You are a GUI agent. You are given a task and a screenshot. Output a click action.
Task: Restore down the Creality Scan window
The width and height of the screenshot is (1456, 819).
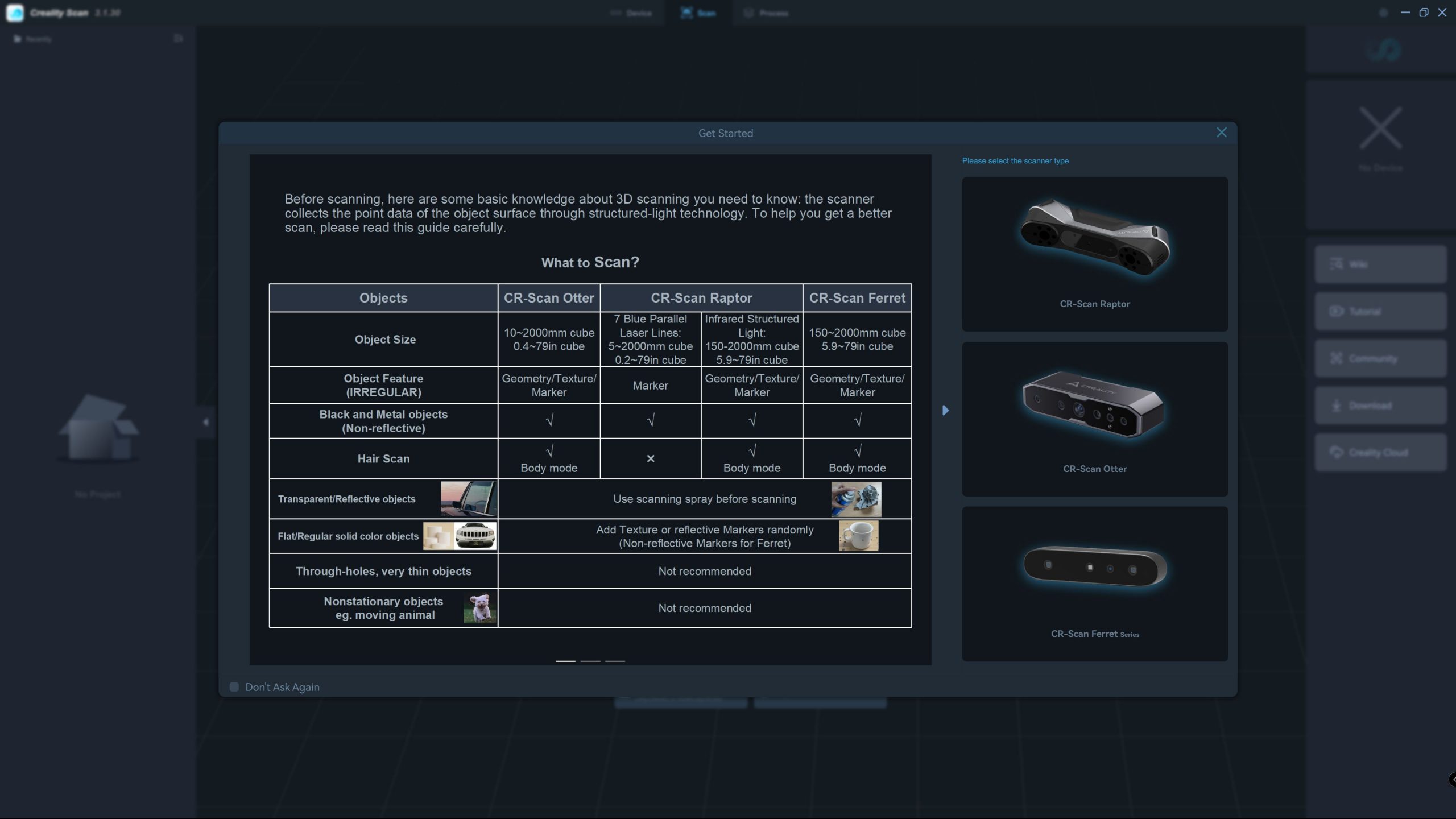1424,13
